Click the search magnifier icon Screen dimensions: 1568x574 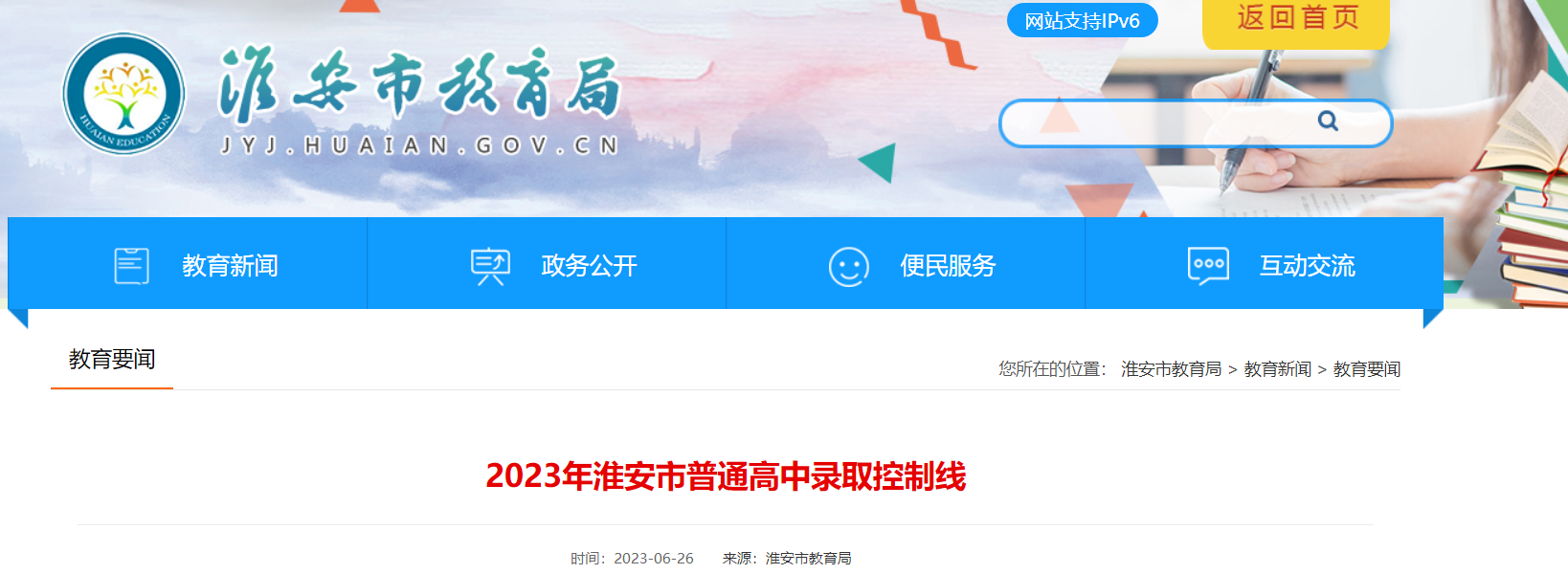click(1328, 121)
